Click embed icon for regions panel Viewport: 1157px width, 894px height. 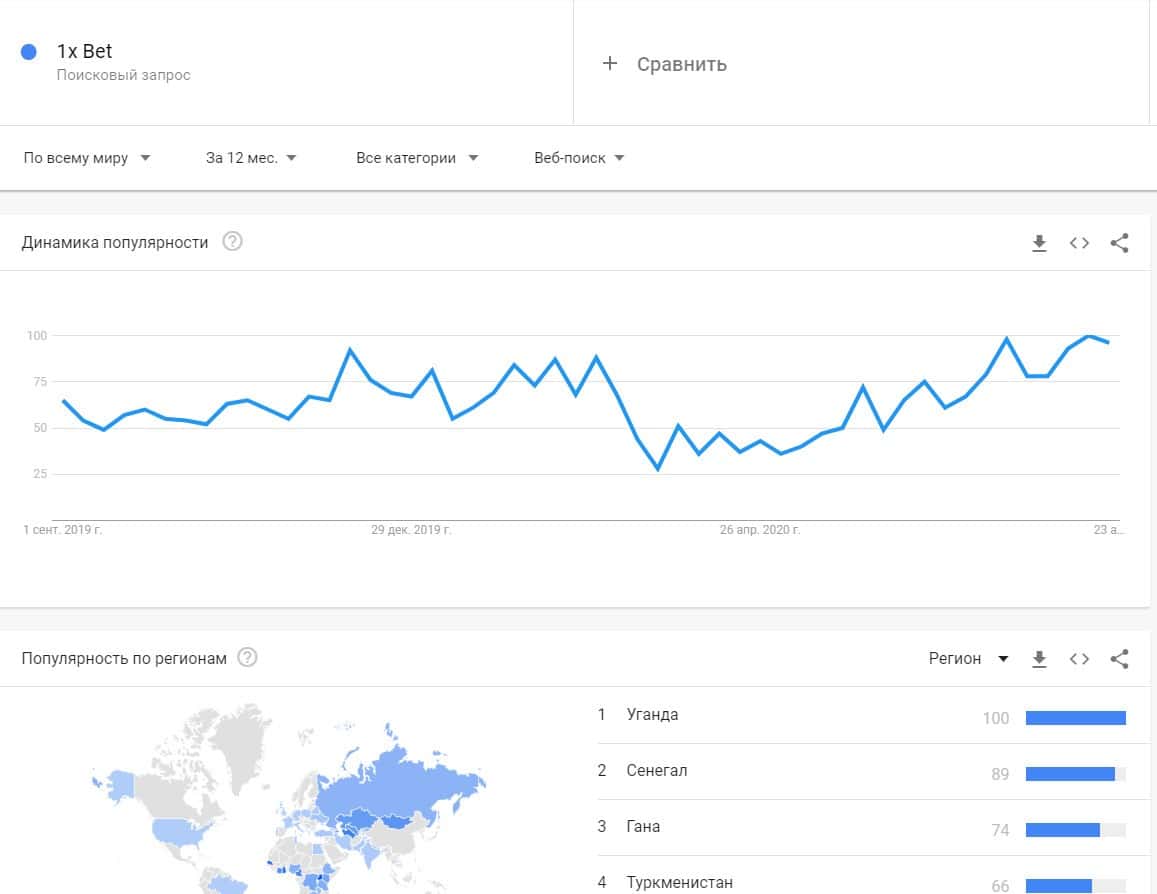pos(1079,659)
